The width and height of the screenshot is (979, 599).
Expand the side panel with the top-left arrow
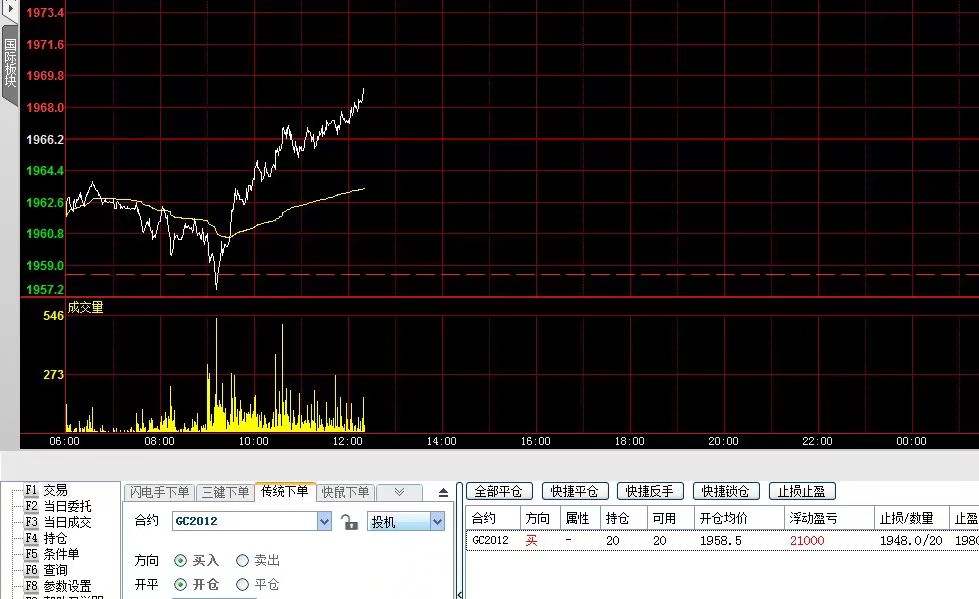10,9
